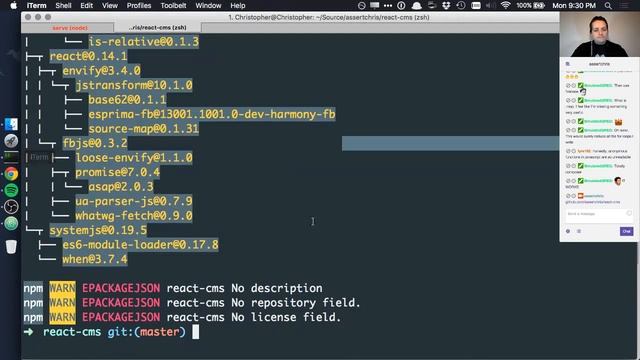
Task: Click fbjs@0.3.2 entry
Action: (95, 143)
